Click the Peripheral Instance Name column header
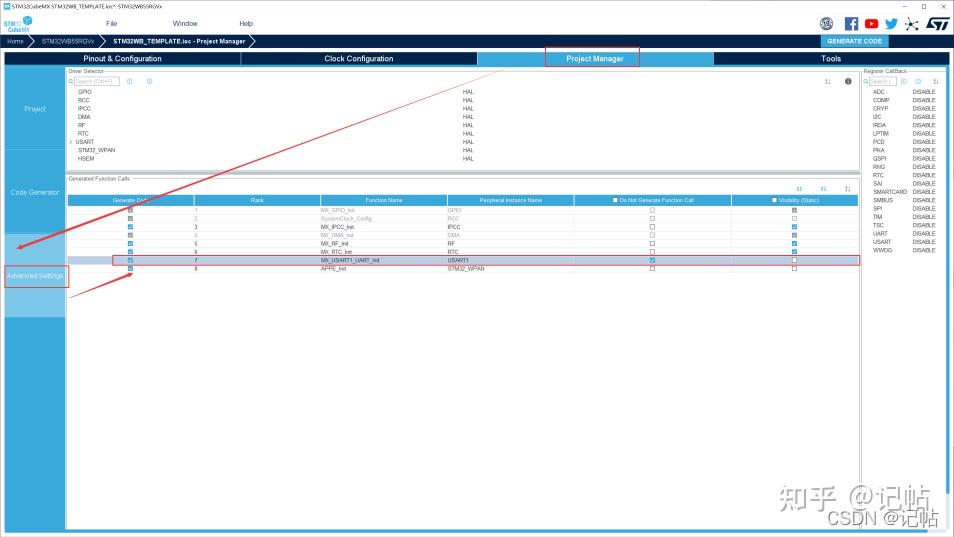The width and height of the screenshot is (954, 537). (x=510, y=200)
